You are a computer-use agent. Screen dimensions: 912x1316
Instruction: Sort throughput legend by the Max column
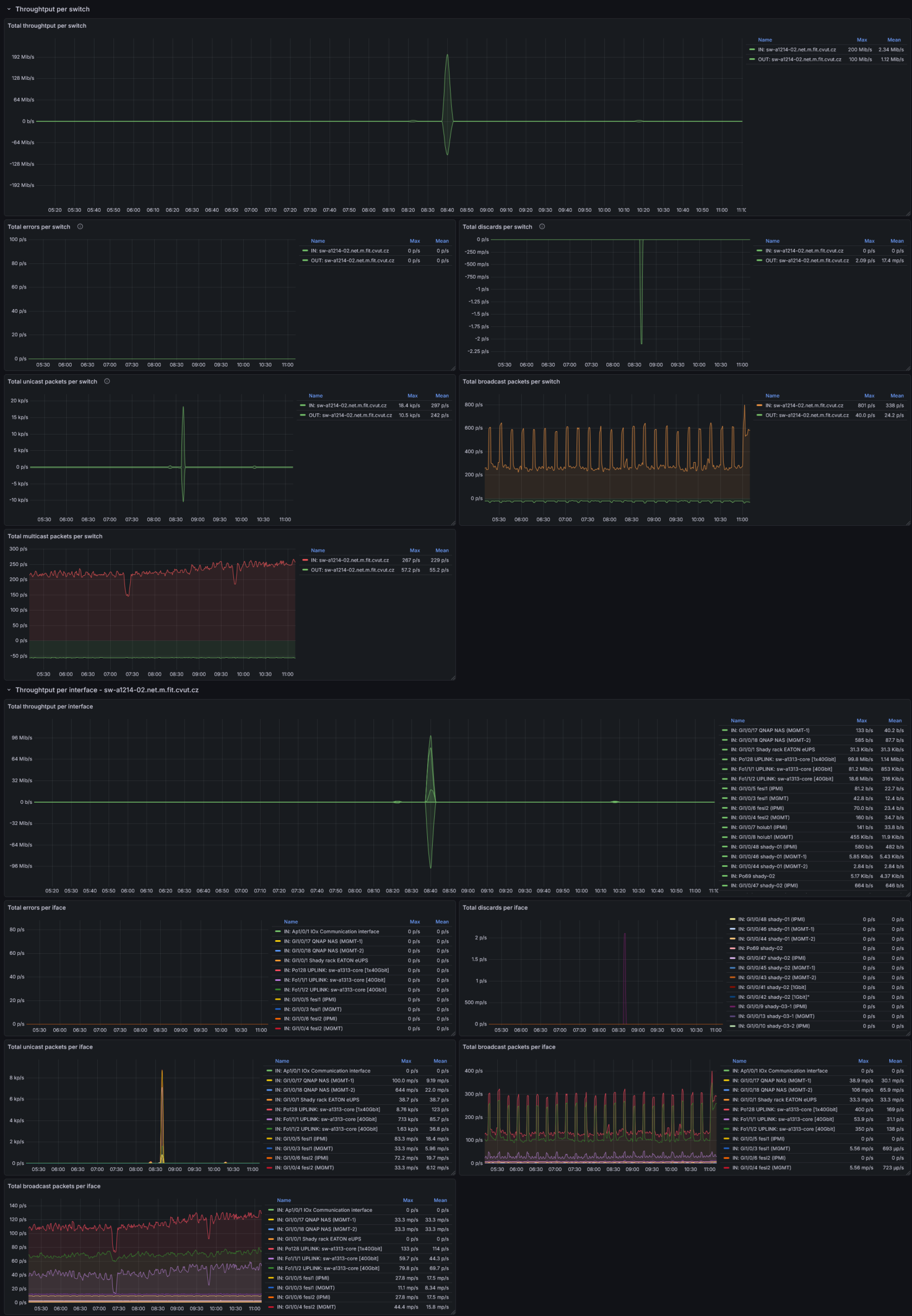[x=862, y=40]
